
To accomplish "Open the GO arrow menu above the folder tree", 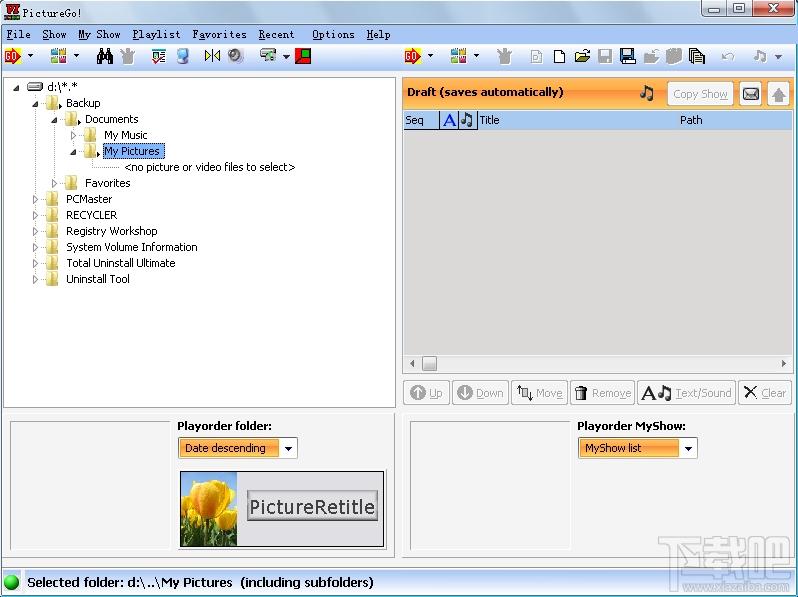I will (x=31, y=56).
